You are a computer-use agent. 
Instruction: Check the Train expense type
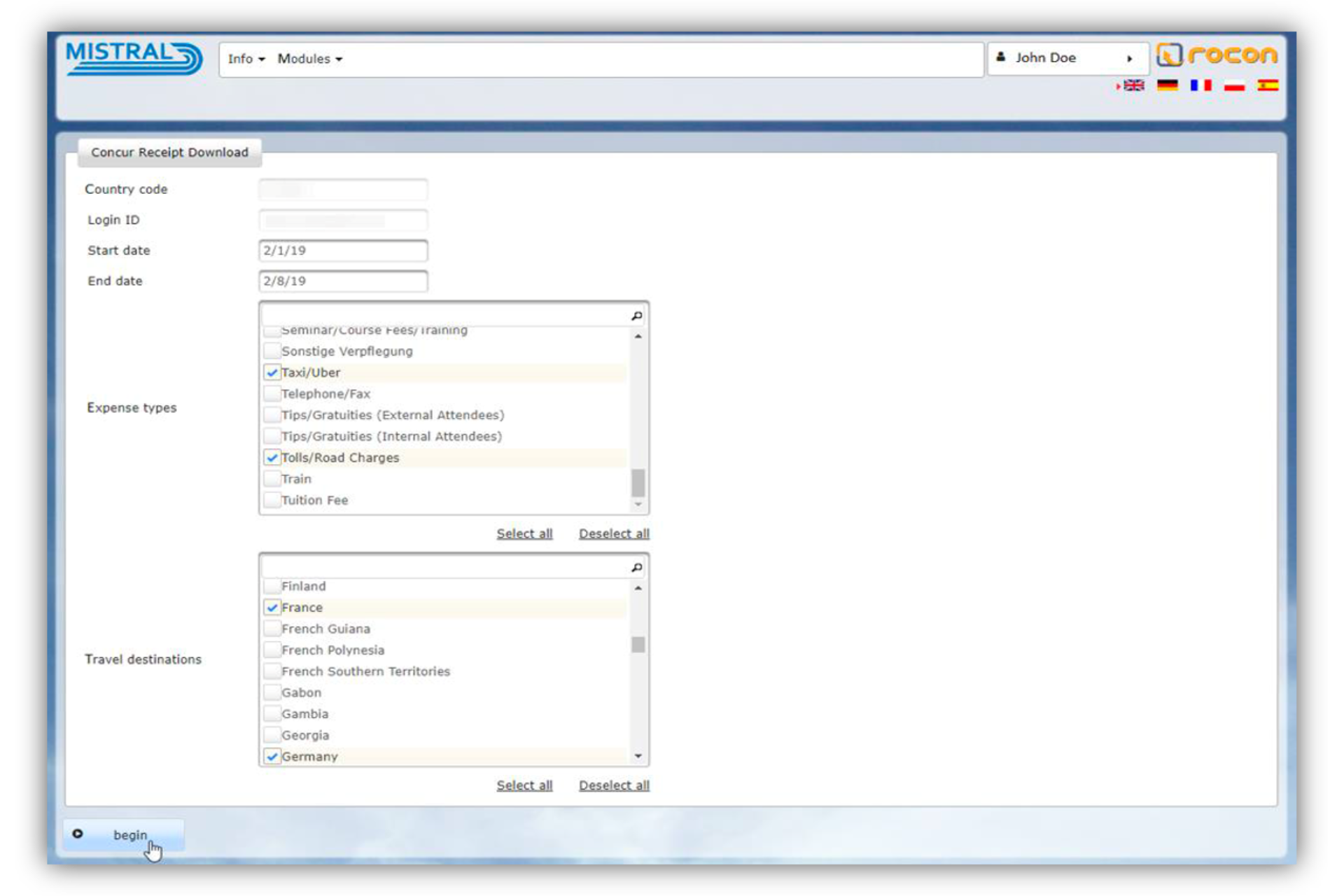(x=272, y=479)
